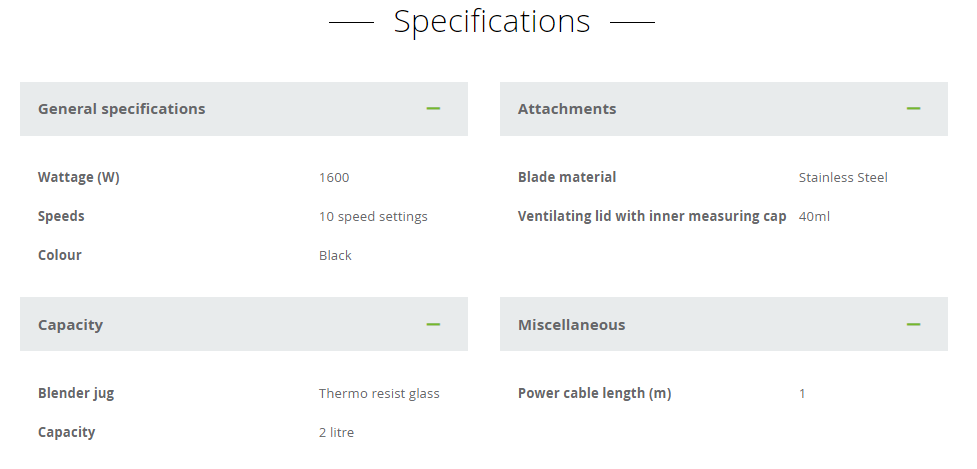The height and width of the screenshot is (469, 977).
Task: Click the Ventilating lid with inner measuring cap label
Action: coord(652,217)
